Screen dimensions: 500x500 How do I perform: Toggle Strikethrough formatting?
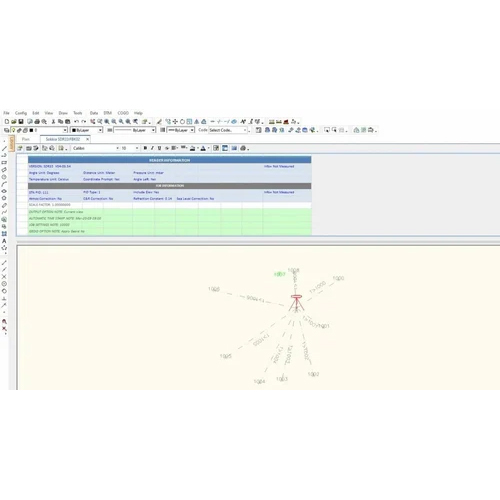tap(167, 148)
